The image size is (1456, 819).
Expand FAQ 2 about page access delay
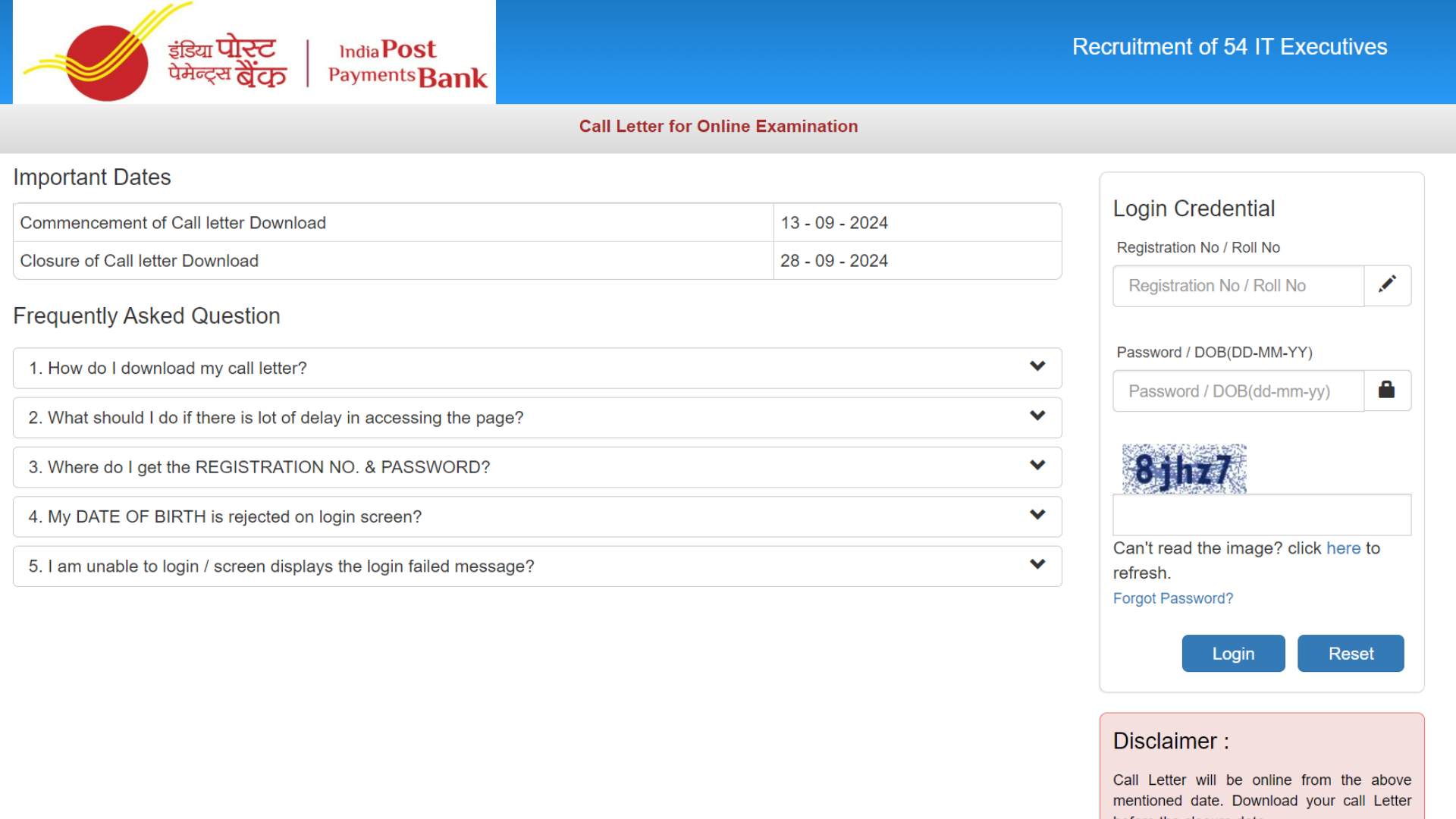click(538, 417)
